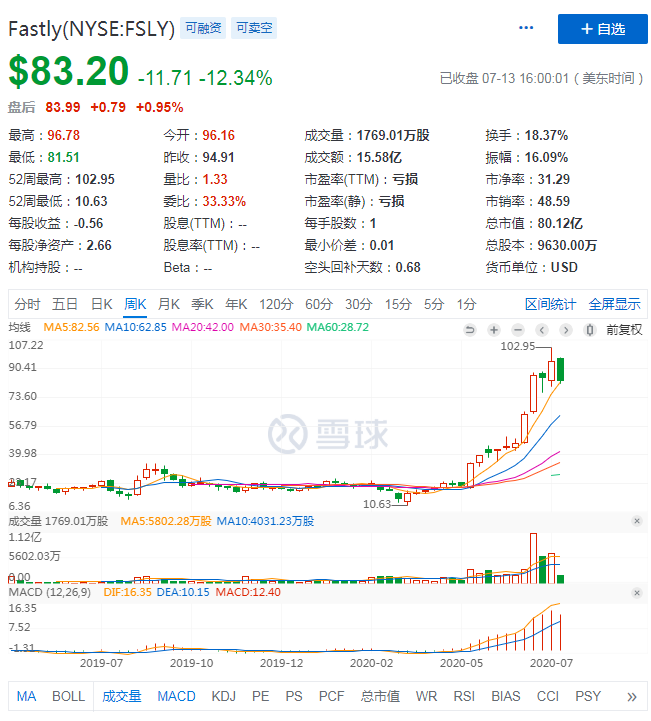Click the MA20:42.00 legend label
This screenshot has height=721, width=651.
pos(203,327)
